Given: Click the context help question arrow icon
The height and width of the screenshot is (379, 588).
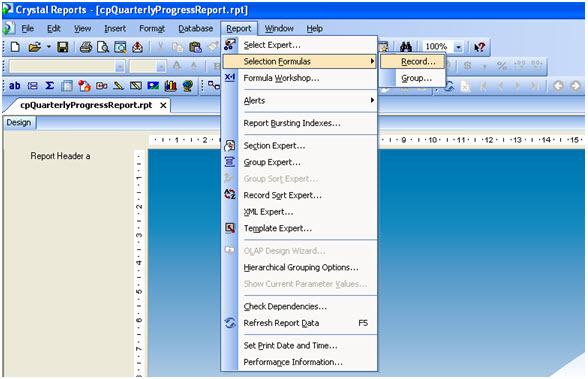Looking at the screenshot, I should [479, 47].
